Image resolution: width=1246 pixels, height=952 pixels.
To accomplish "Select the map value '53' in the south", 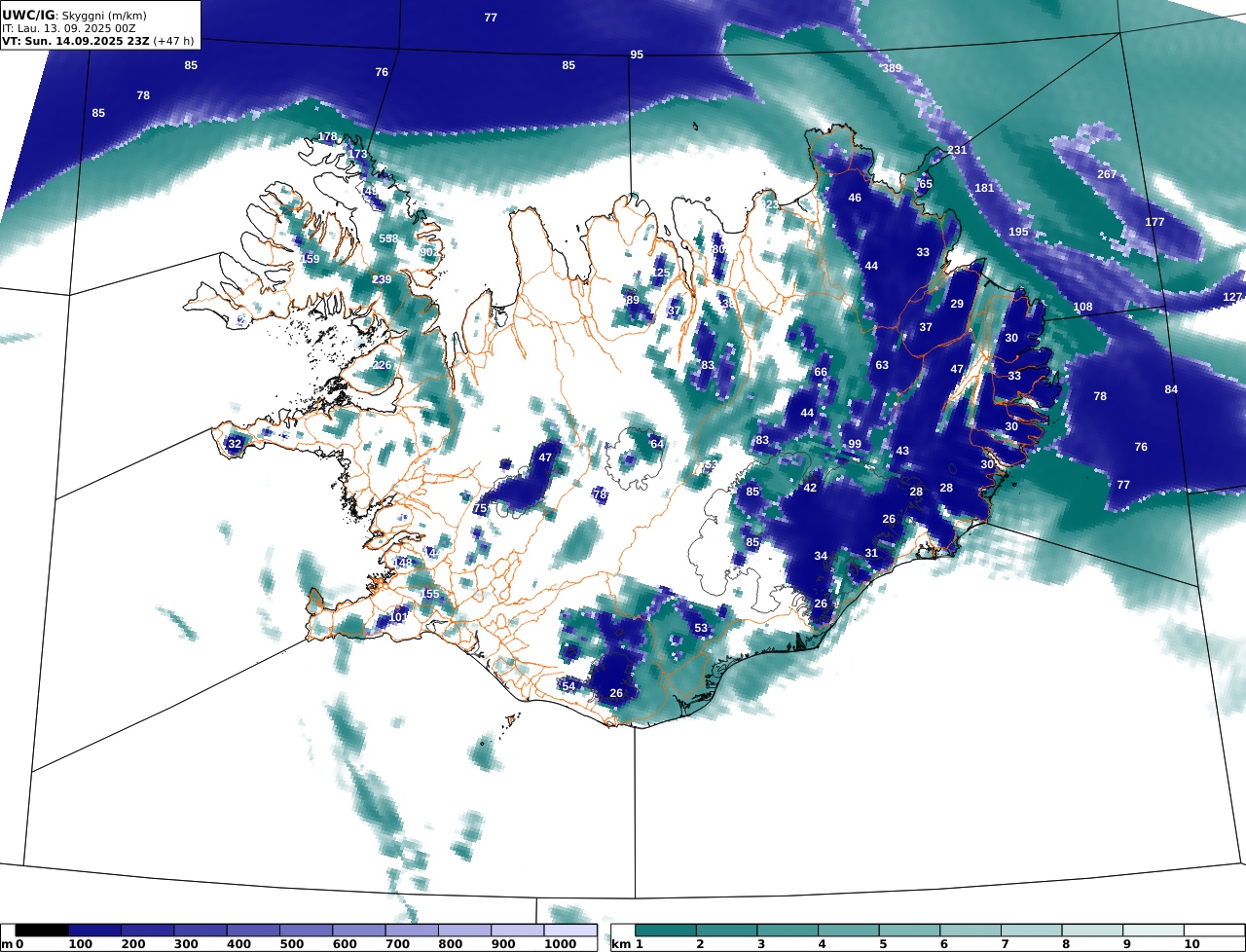I will pos(701,628).
